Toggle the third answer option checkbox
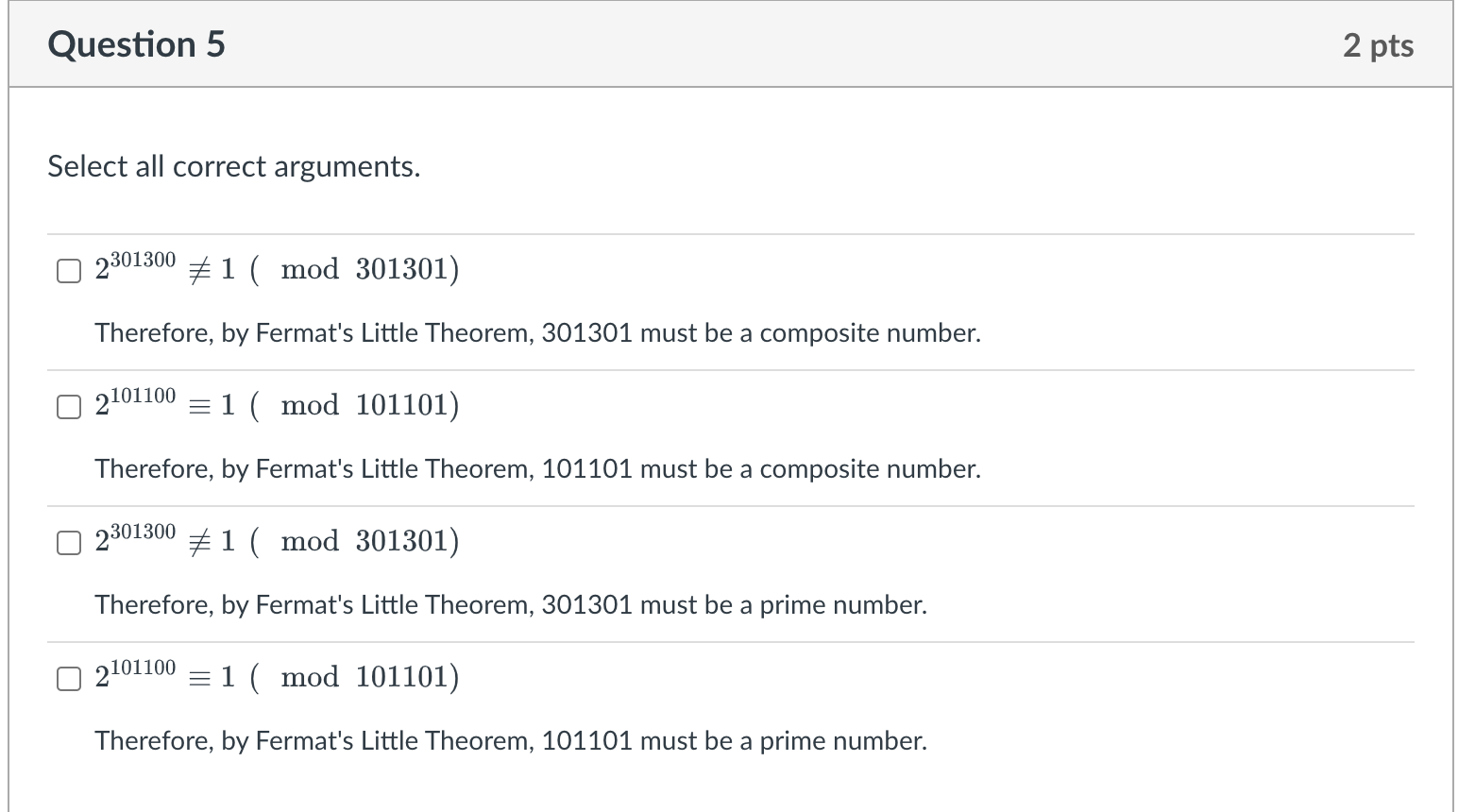1458x812 pixels. coord(68,543)
